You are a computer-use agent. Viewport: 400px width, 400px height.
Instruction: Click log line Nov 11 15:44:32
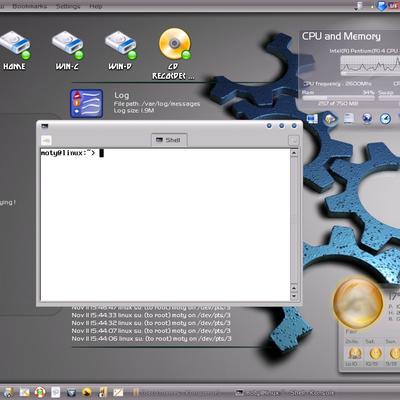(151, 323)
